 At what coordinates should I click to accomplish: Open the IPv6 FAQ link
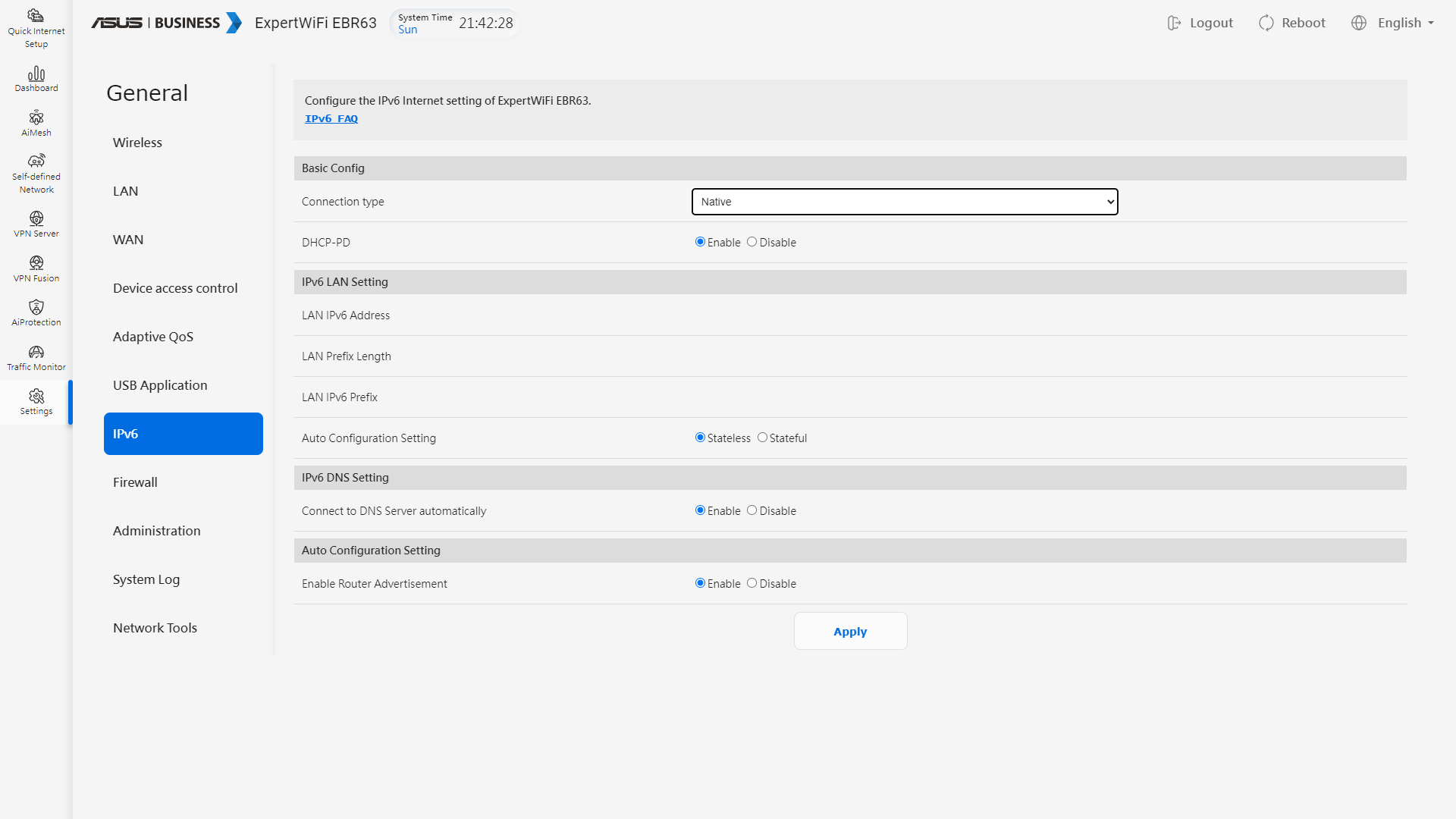pos(331,118)
